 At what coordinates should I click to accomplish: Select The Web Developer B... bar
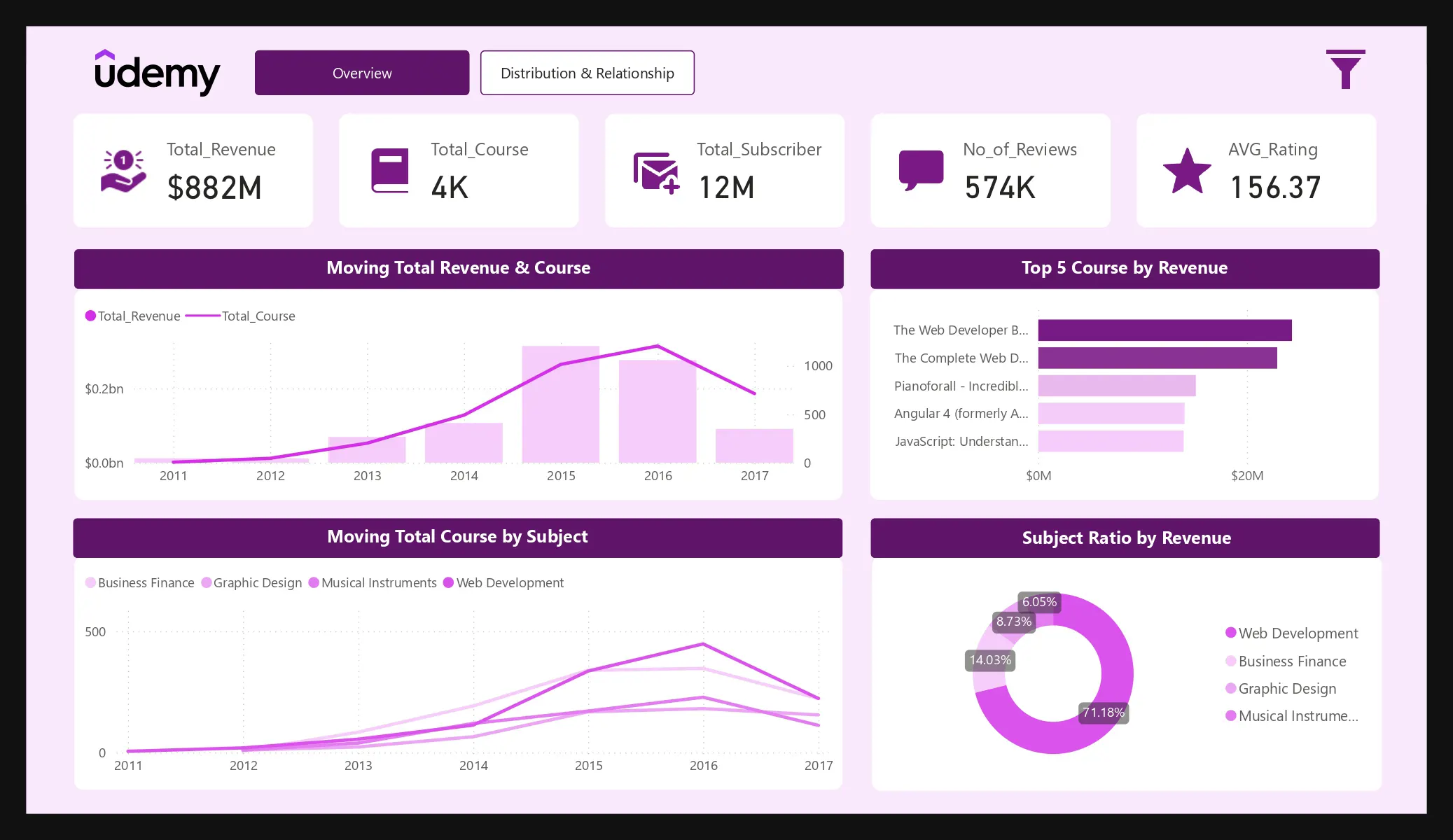click(1164, 330)
